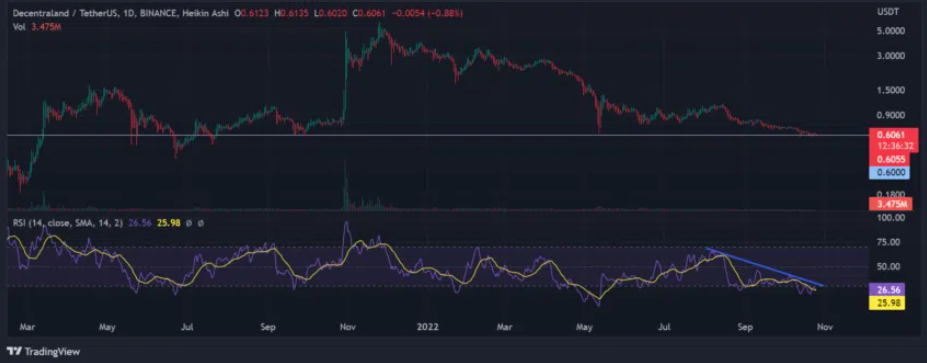927x363 pixels.
Task: Click the 50.00 RSI axis label
Action: click(x=889, y=267)
